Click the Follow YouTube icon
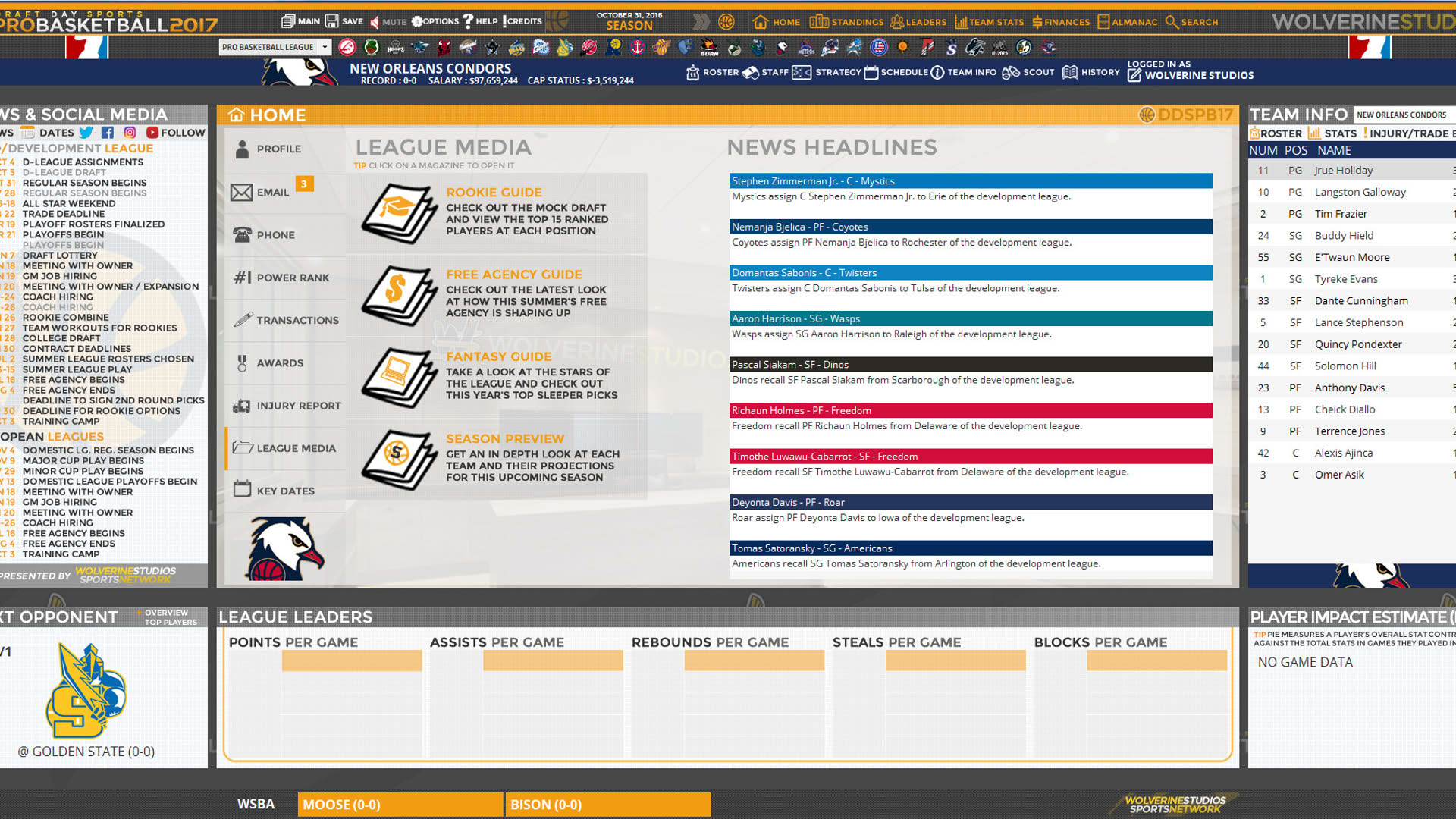1456x819 pixels. [x=152, y=133]
